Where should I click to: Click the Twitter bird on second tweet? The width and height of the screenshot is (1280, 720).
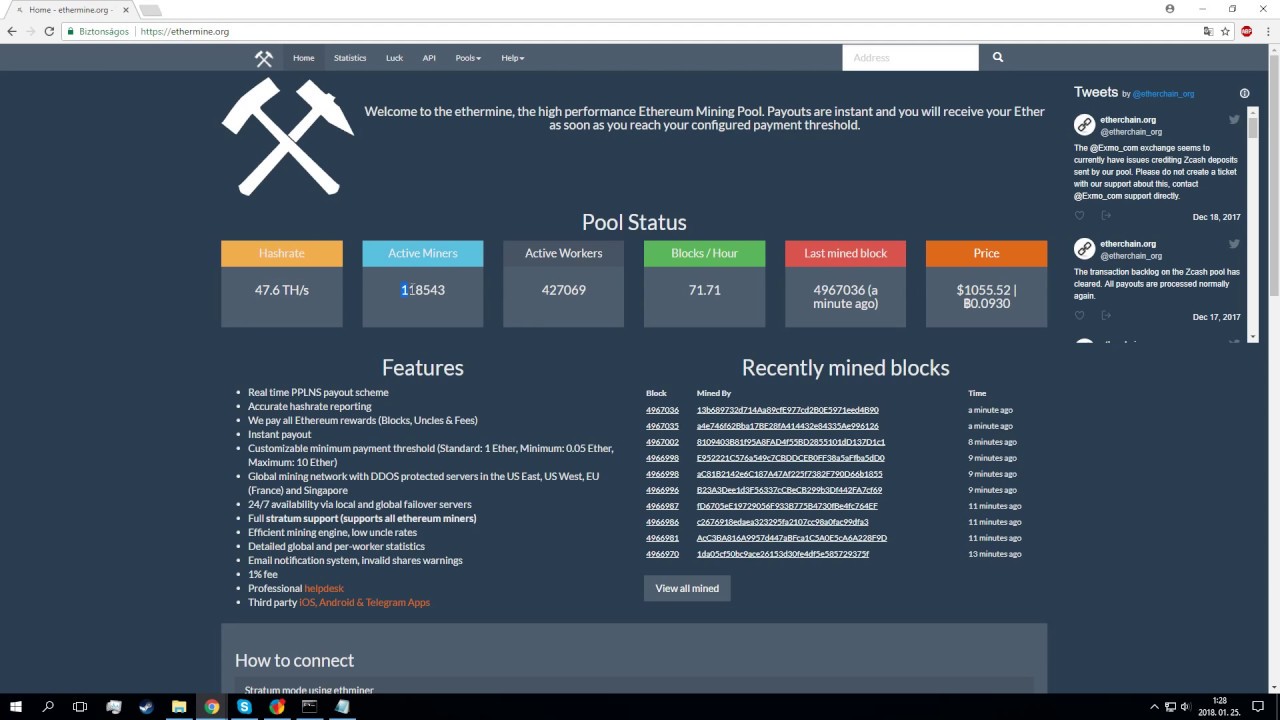click(x=1235, y=243)
